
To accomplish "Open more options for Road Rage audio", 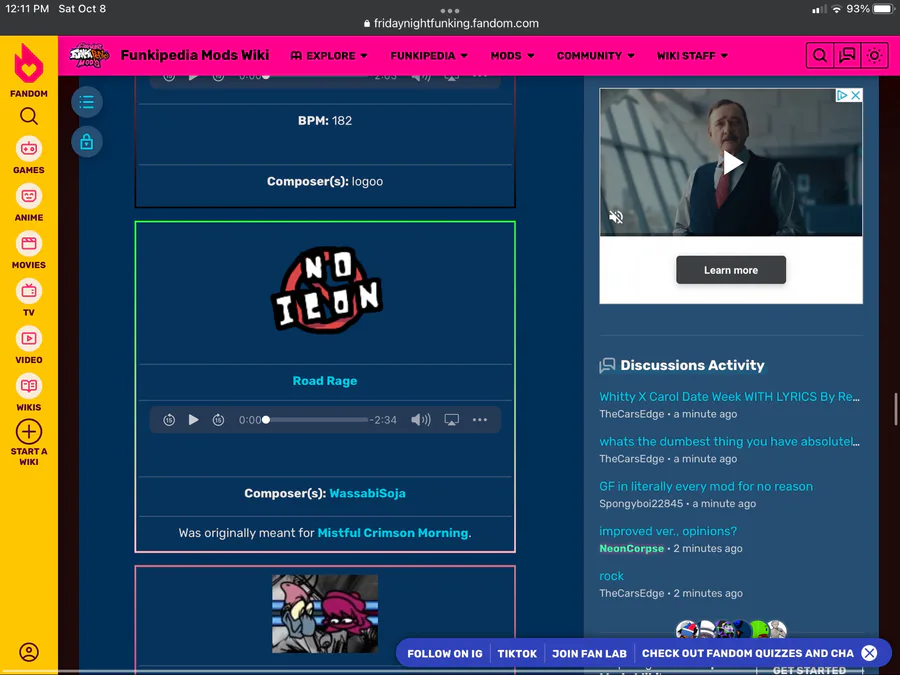I will (x=480, y=420).
